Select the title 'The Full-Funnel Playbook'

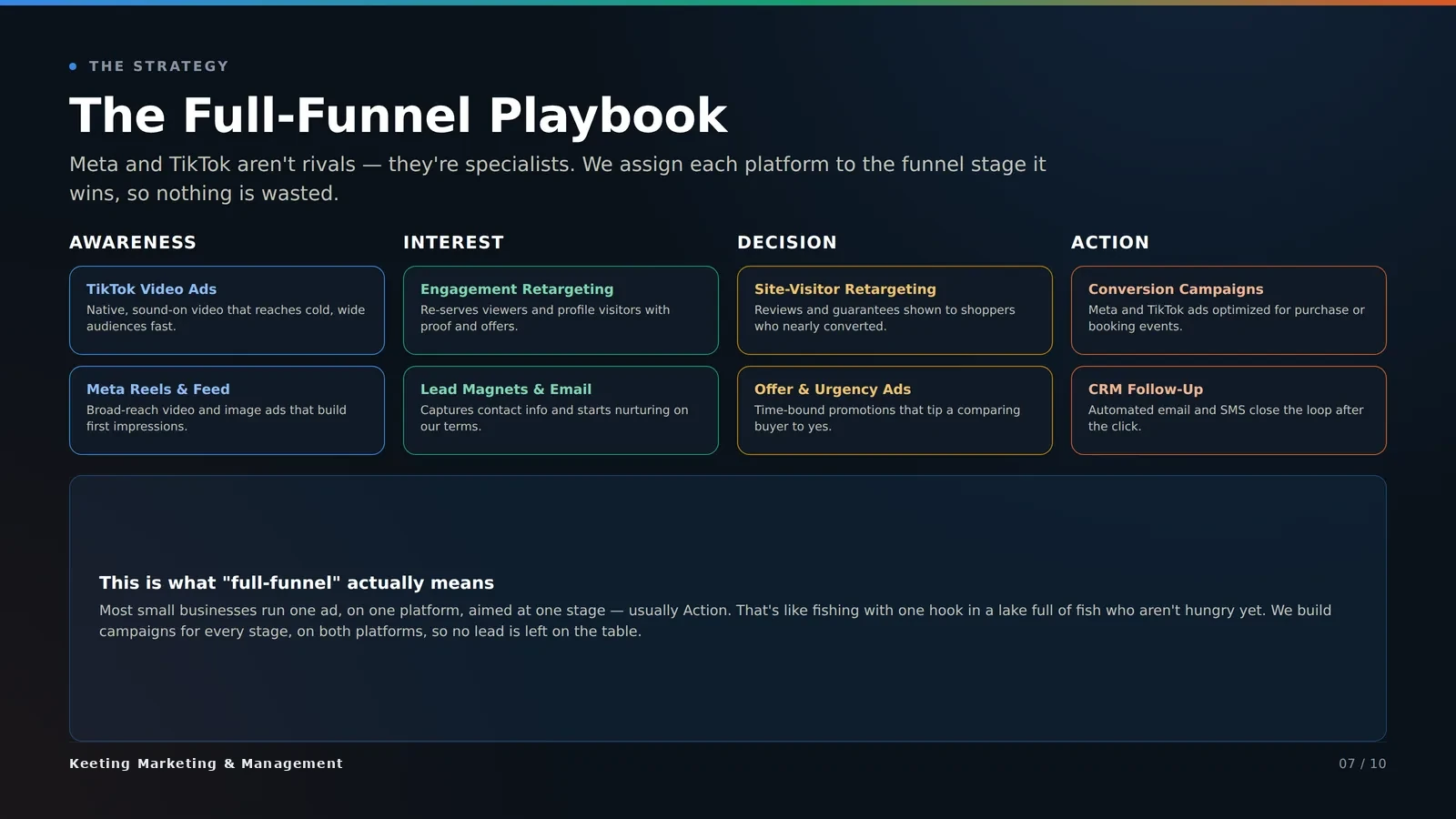[399, 116]
